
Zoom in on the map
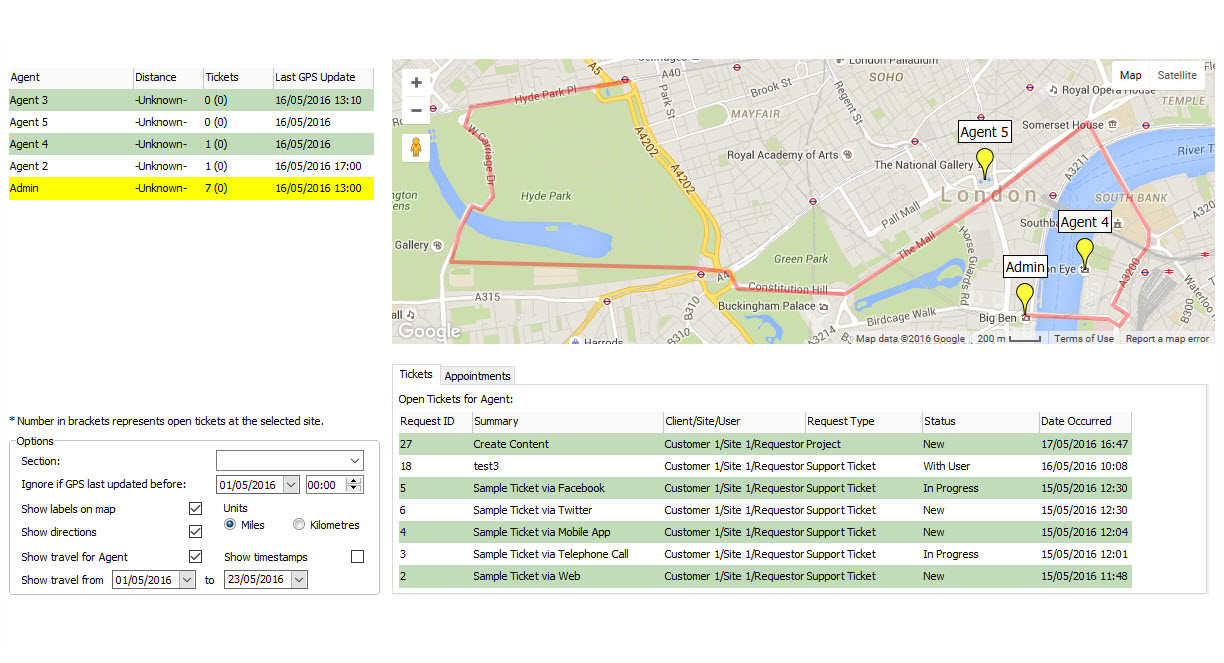[416, 82]
